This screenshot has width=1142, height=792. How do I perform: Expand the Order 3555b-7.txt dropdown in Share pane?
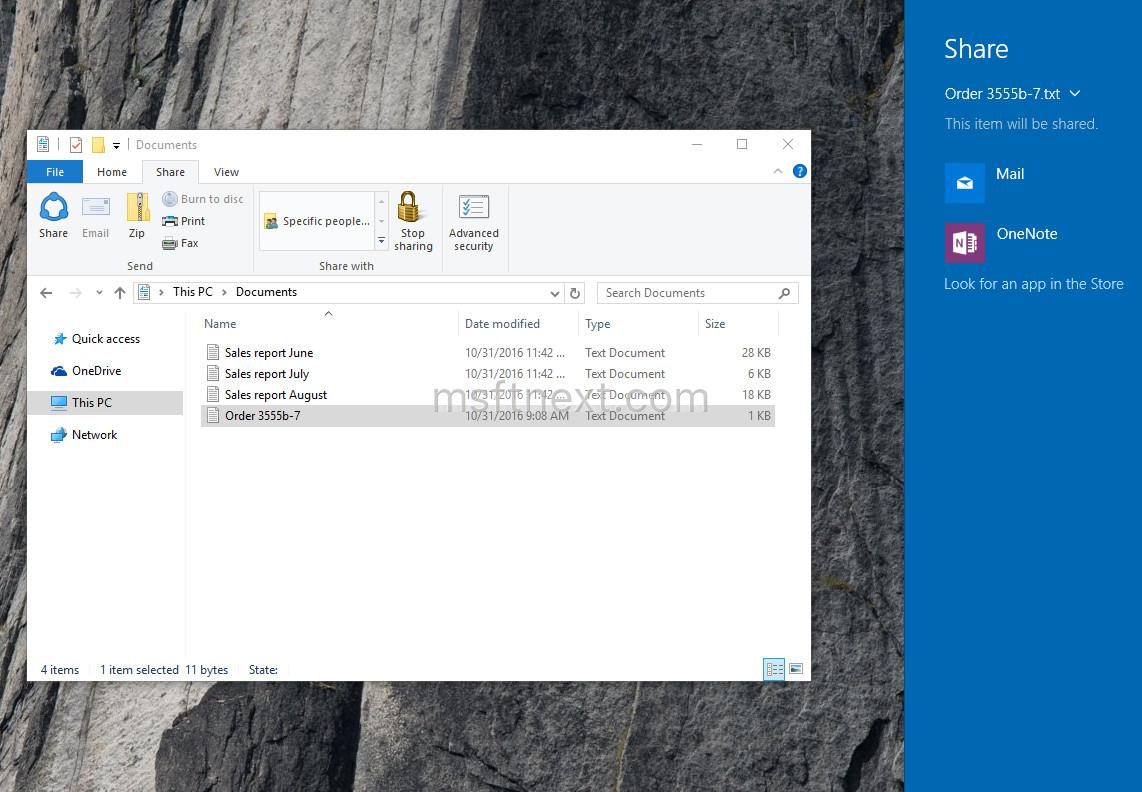click(1075, 93)
